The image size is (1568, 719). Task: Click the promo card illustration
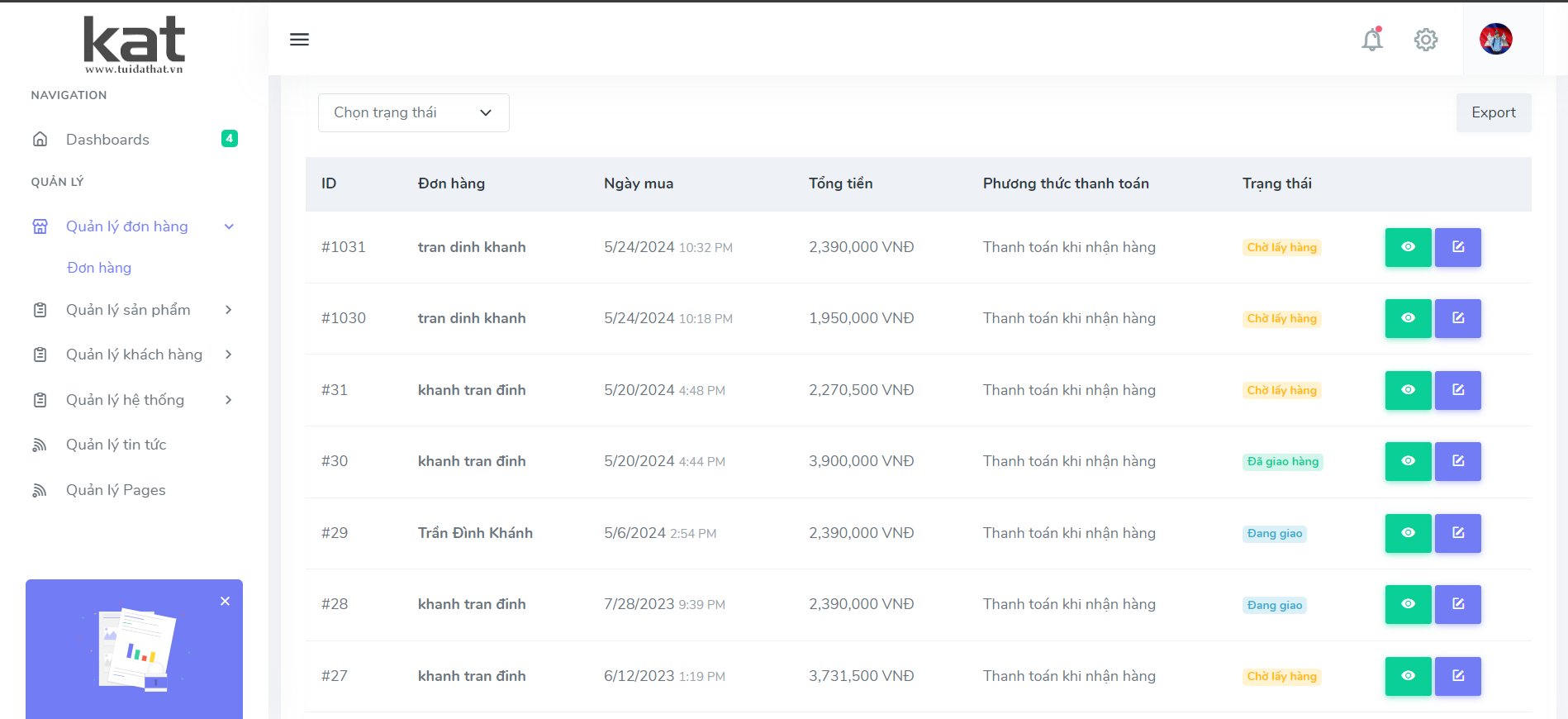coord(134,650)
